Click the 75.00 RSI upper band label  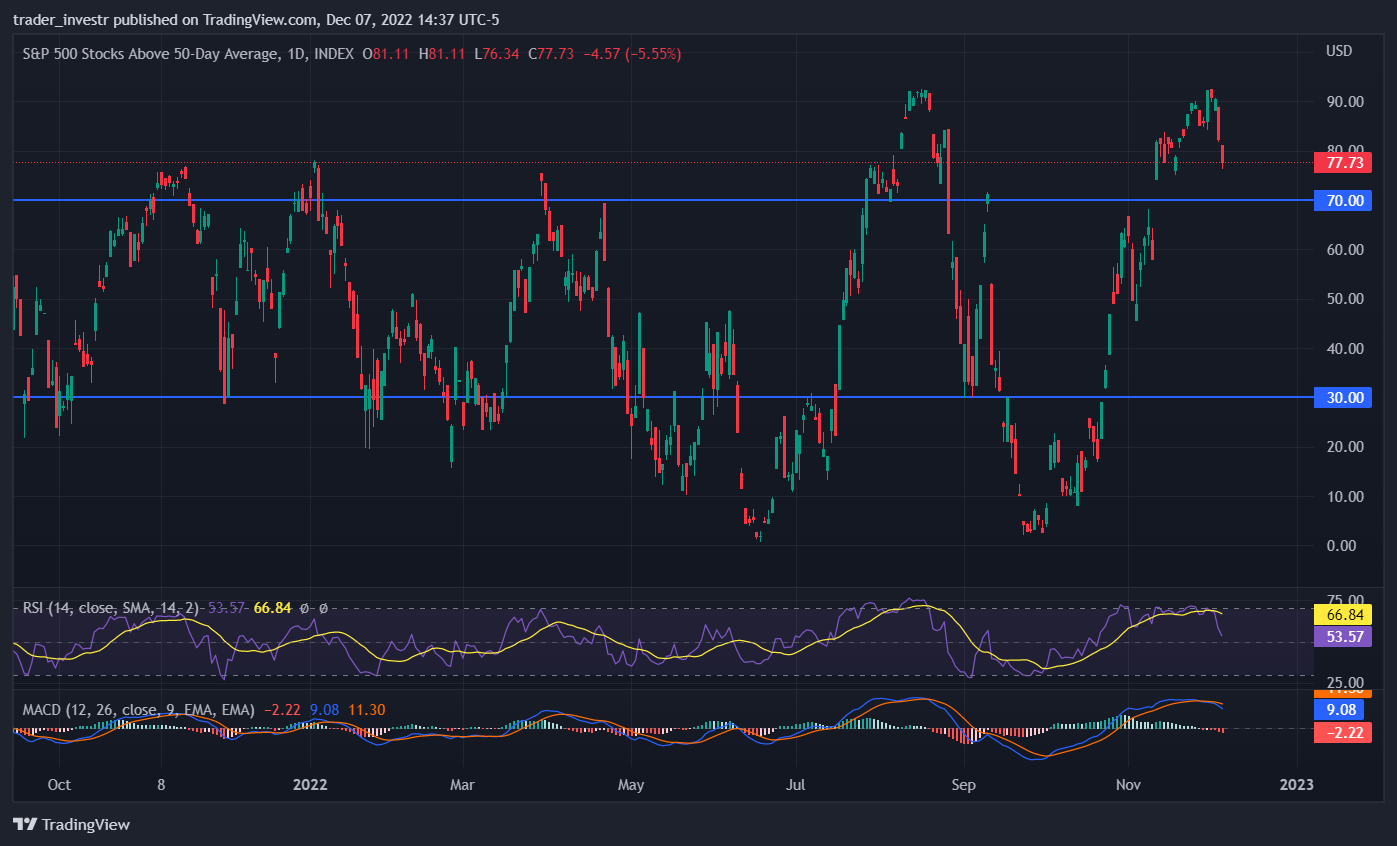[x=1345, y=600]
